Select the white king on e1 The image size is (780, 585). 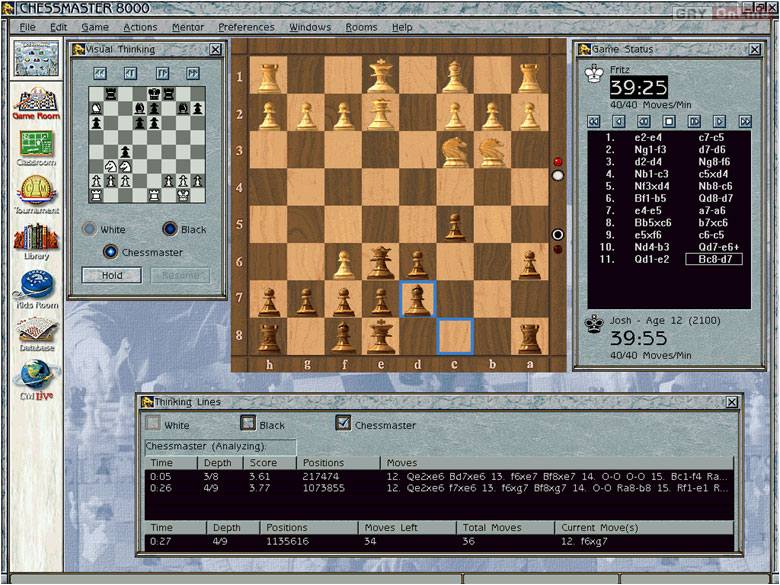click(x=381, y=75)
